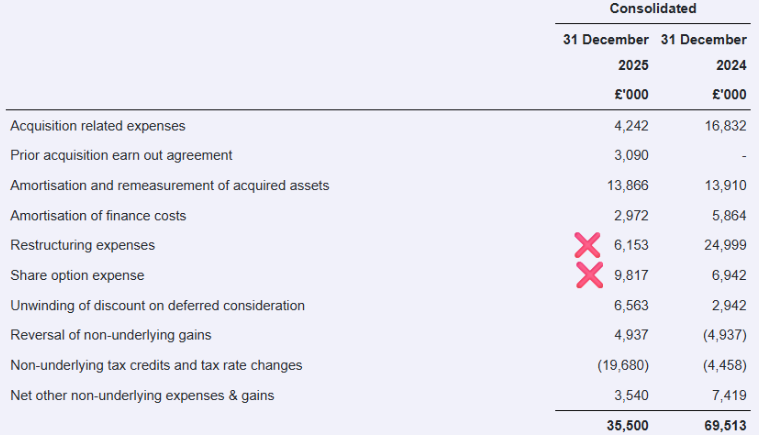Click the red X beside Share option 9,817

(590, 275)
